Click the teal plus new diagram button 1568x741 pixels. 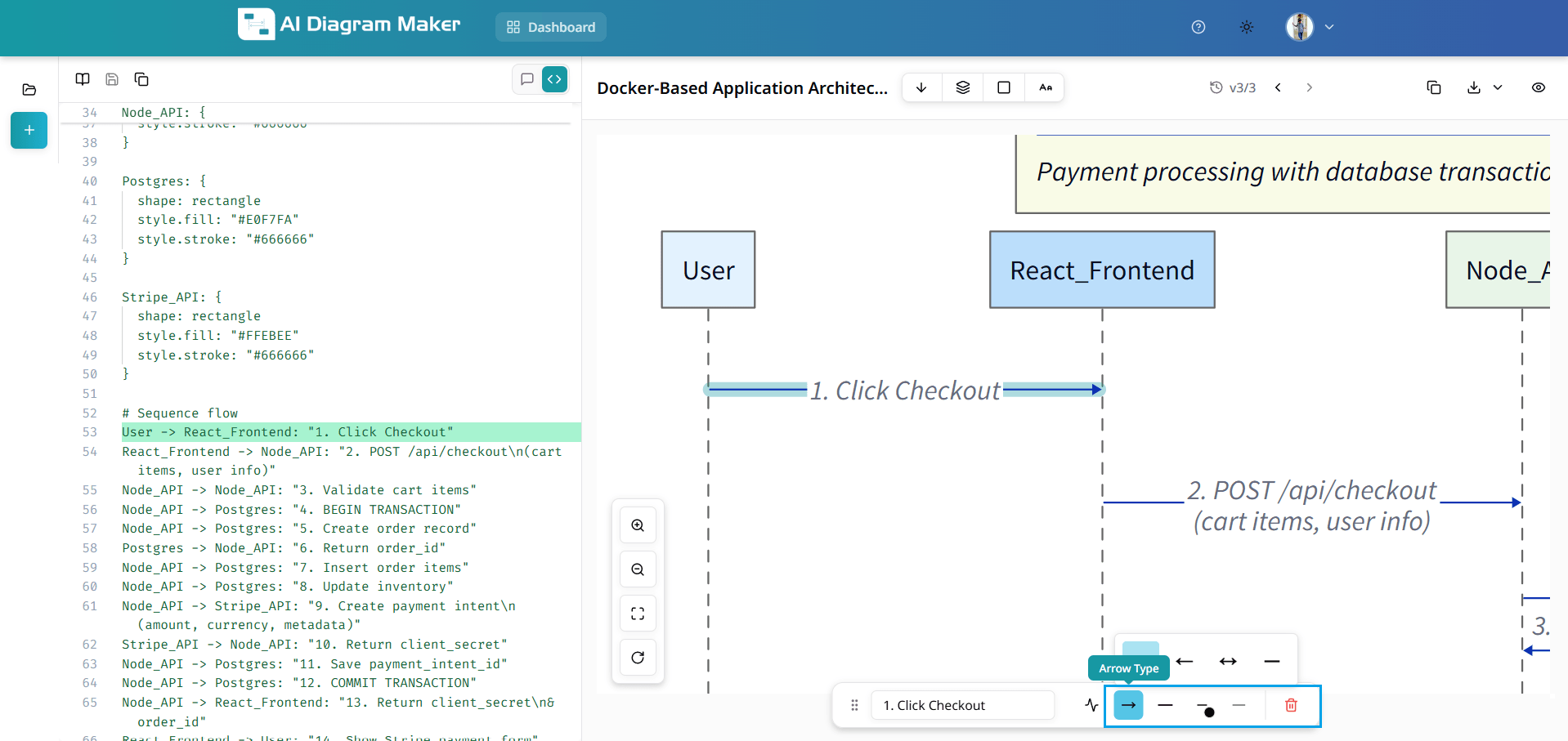click(29, 131)
